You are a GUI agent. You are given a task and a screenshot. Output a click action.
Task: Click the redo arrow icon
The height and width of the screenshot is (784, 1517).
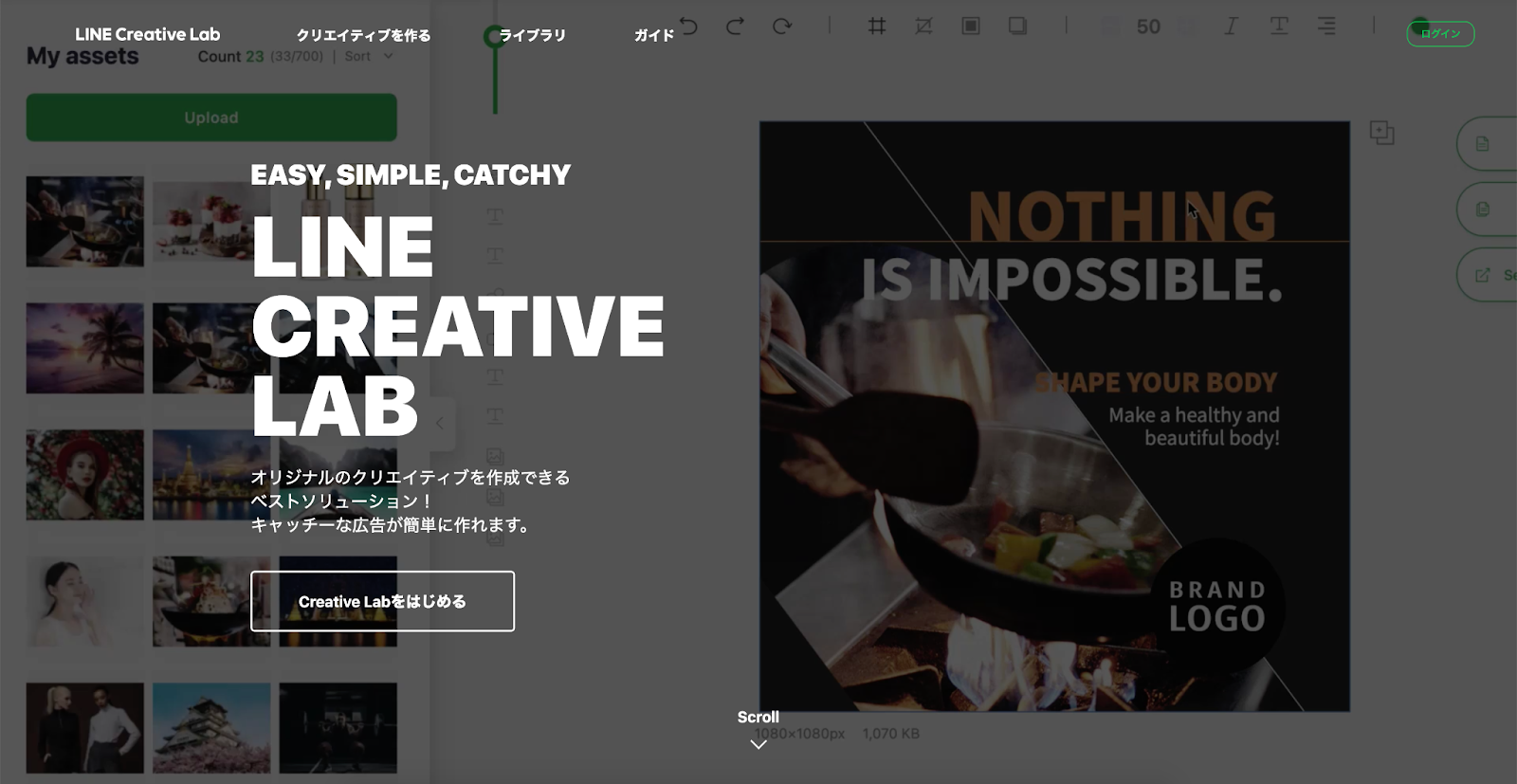735,27
